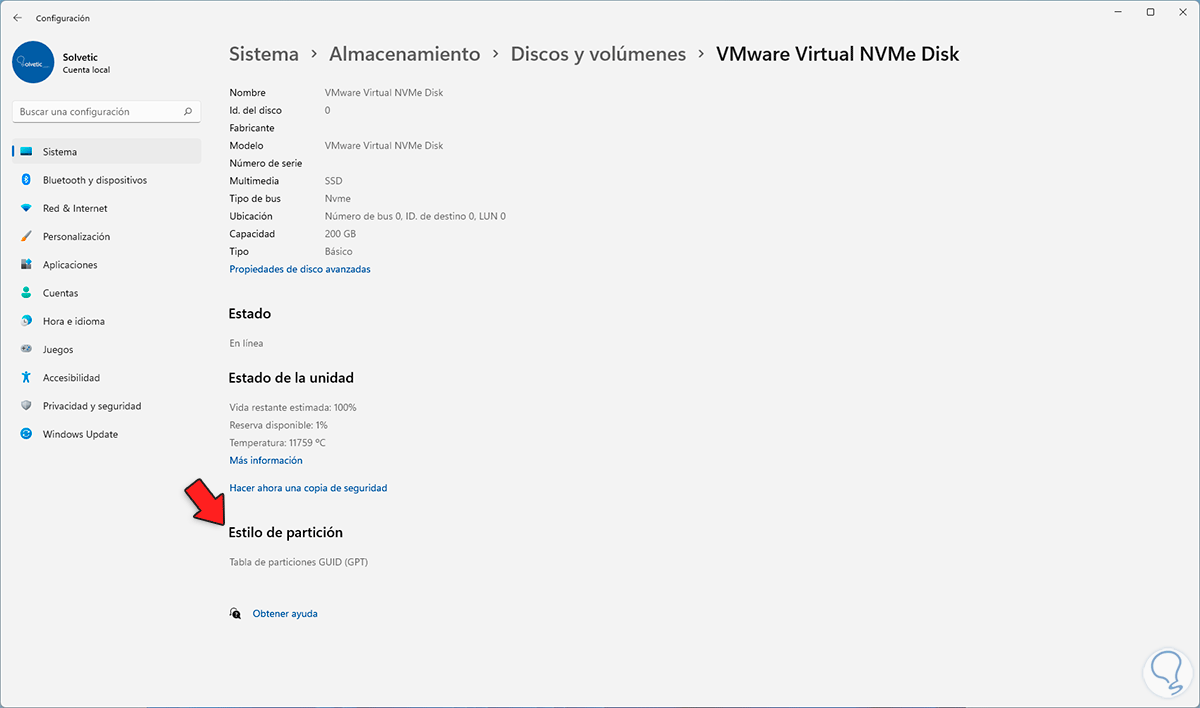Select the Personalización brush icon

tap(26, 237)
